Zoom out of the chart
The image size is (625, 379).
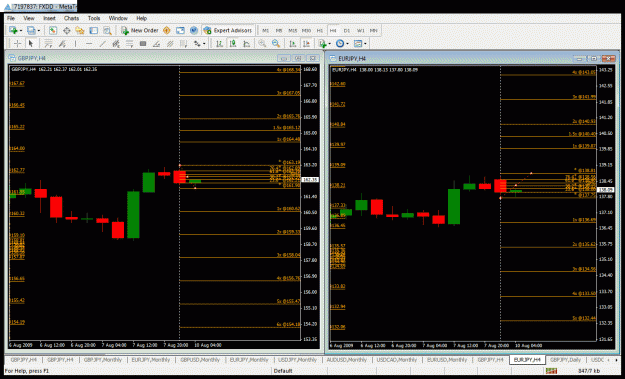pyautogui.click(x=275, y=43)
